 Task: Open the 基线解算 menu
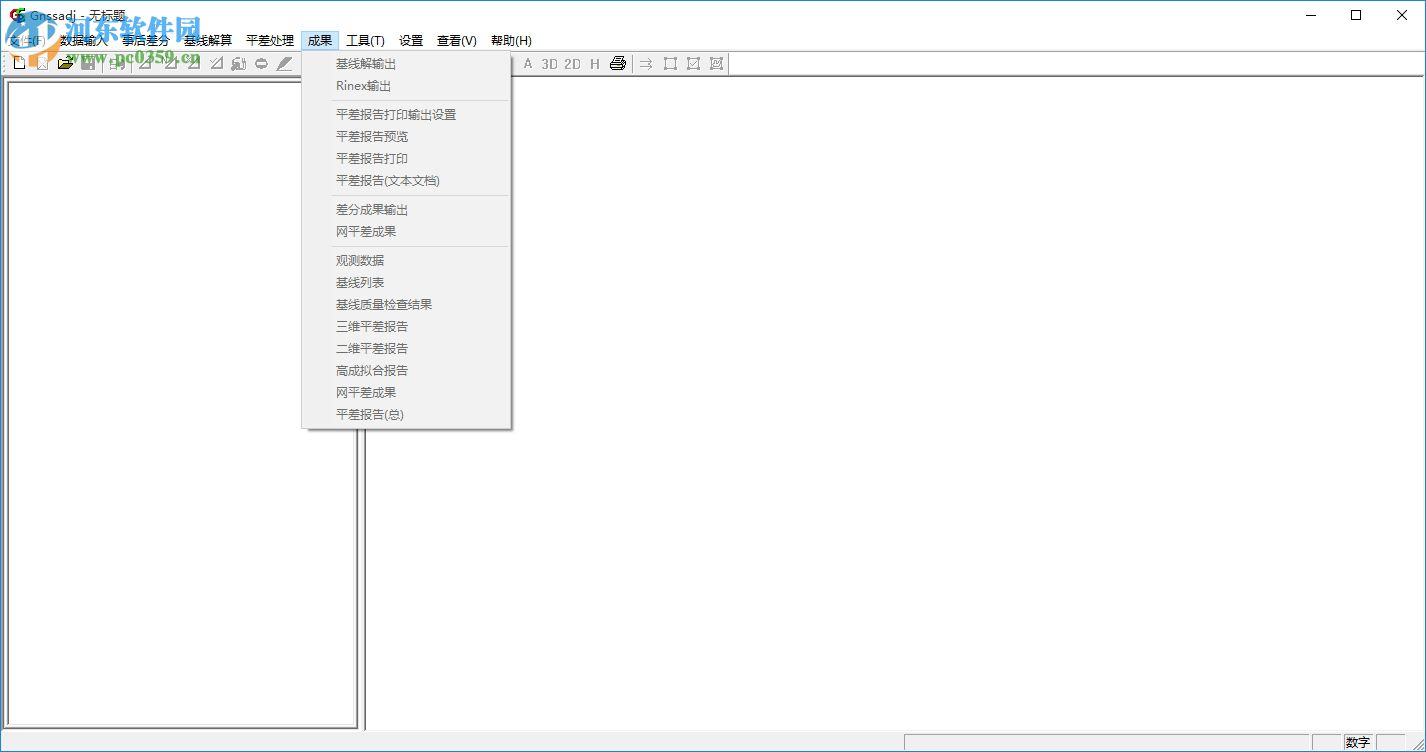pos(208,41)
